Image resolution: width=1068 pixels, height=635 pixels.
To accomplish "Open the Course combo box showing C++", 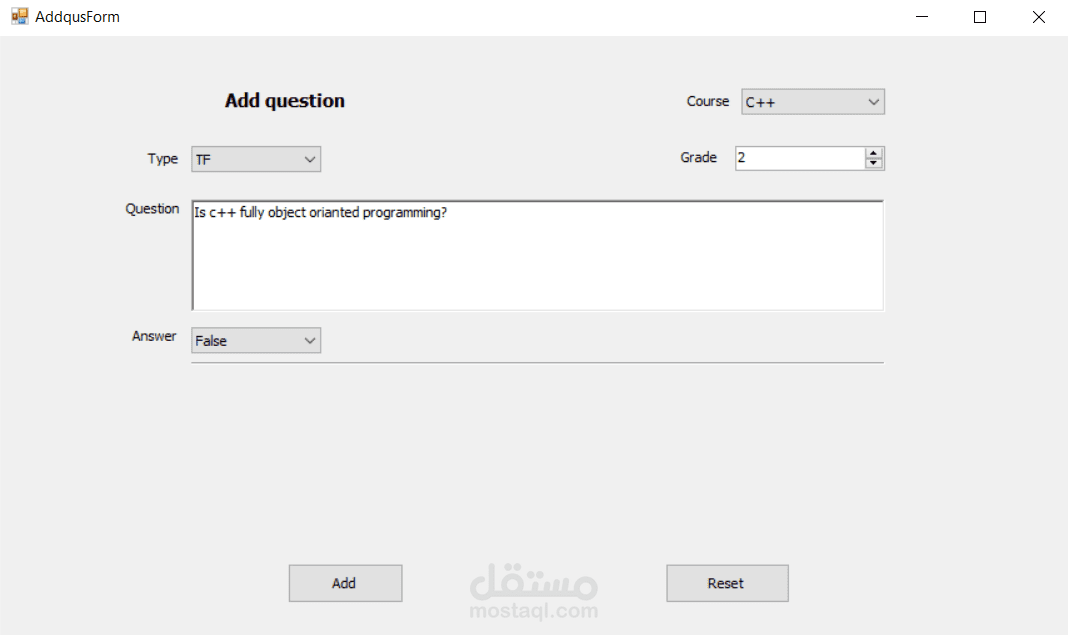I will coord(812,102).
